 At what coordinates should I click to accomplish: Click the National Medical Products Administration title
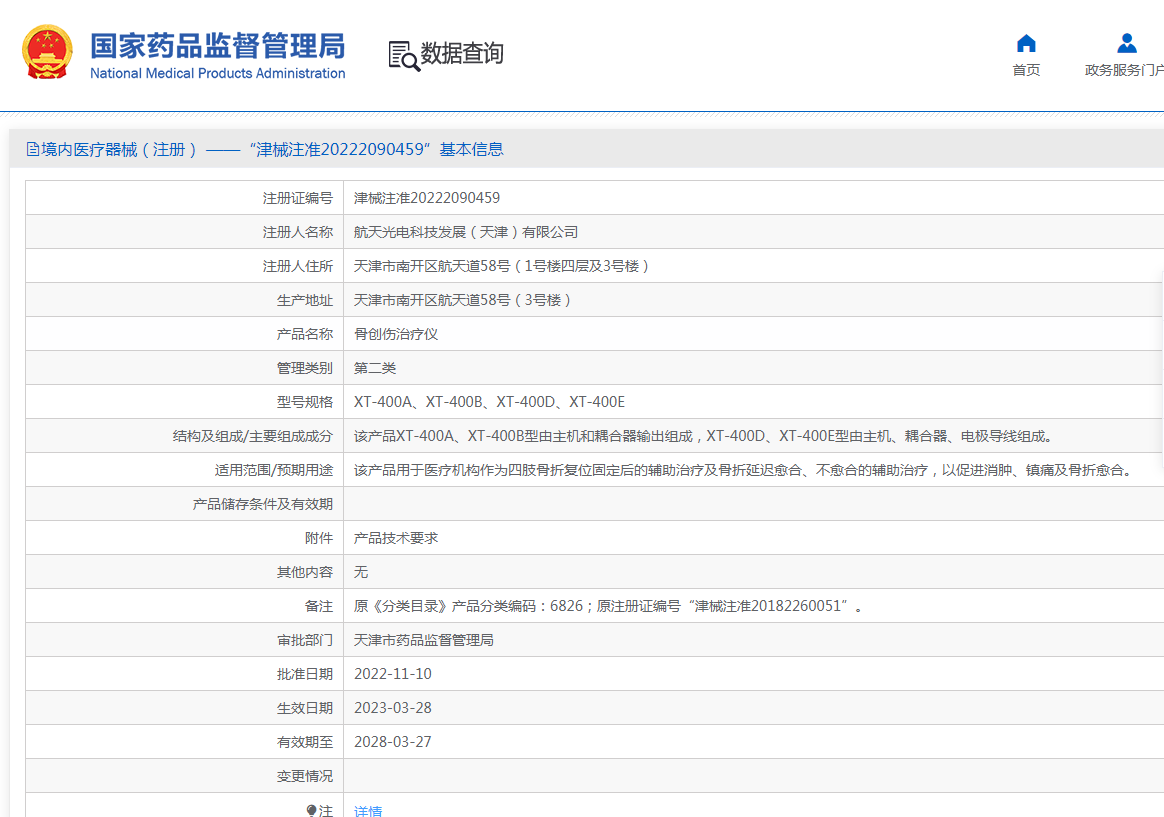(x=220, y=72)
